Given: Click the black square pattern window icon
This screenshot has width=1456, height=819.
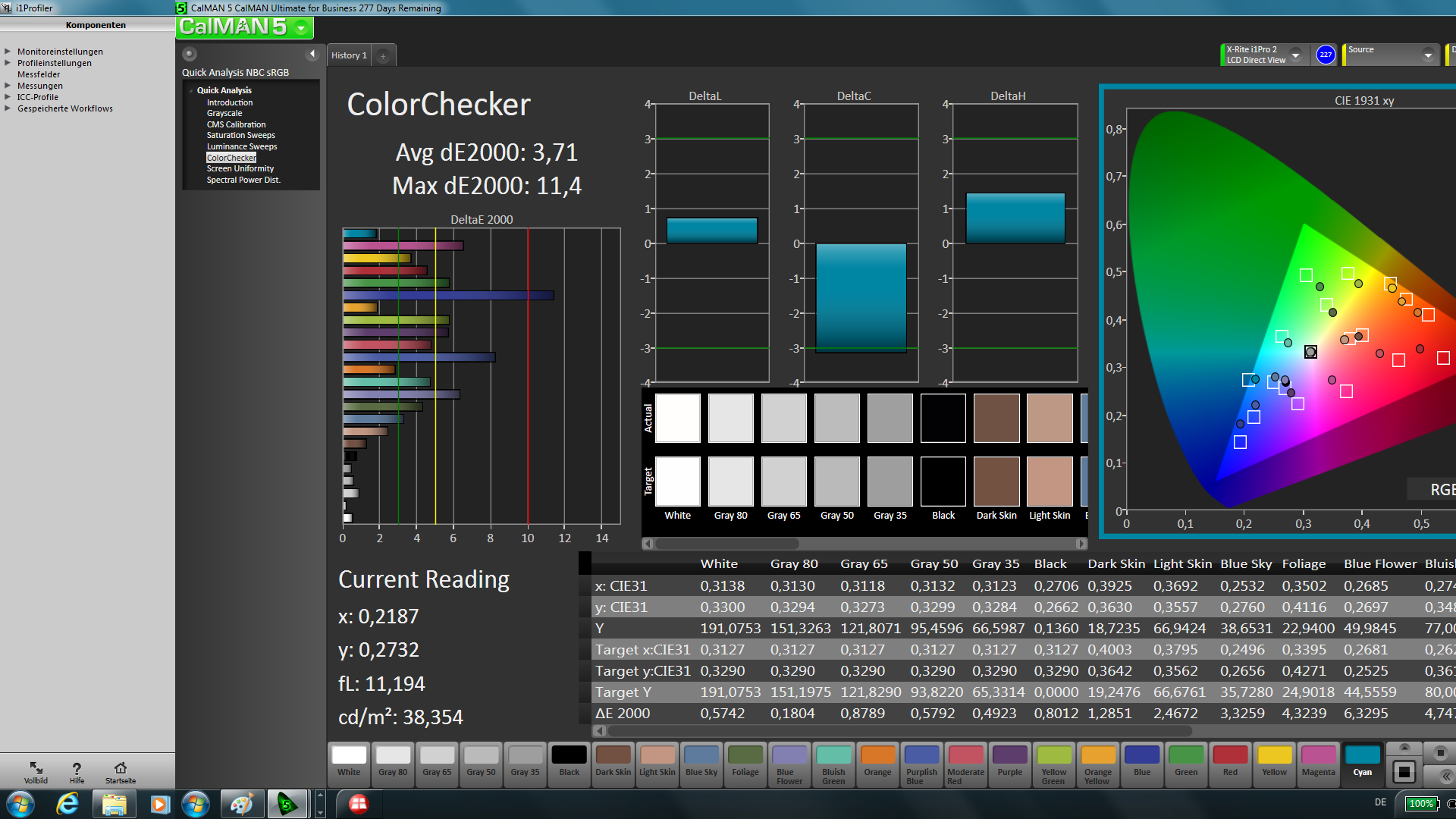Looking at the screenshot, I should click(1404, 772).
